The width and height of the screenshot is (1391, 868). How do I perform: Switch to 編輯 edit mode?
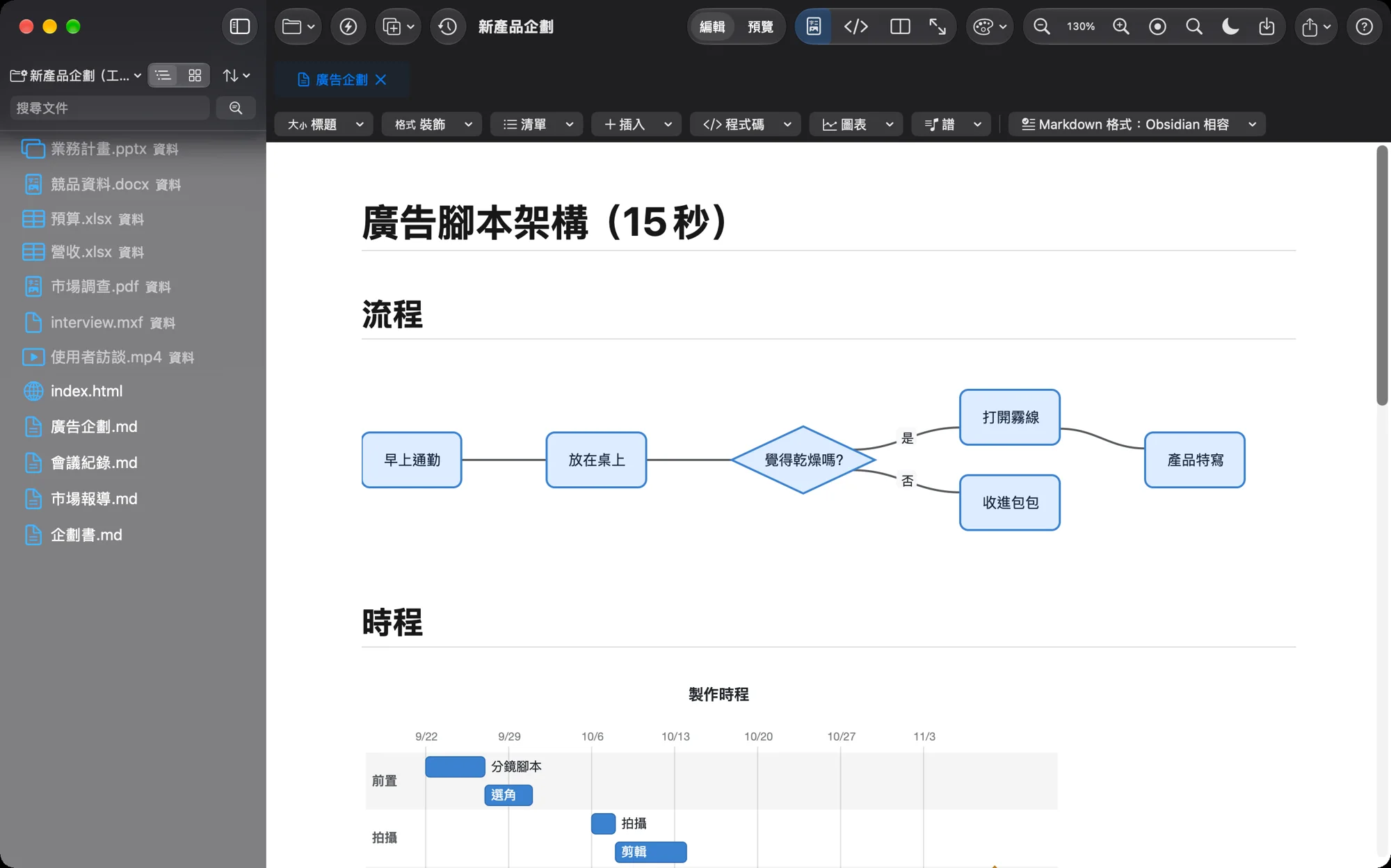click(712, 26)
